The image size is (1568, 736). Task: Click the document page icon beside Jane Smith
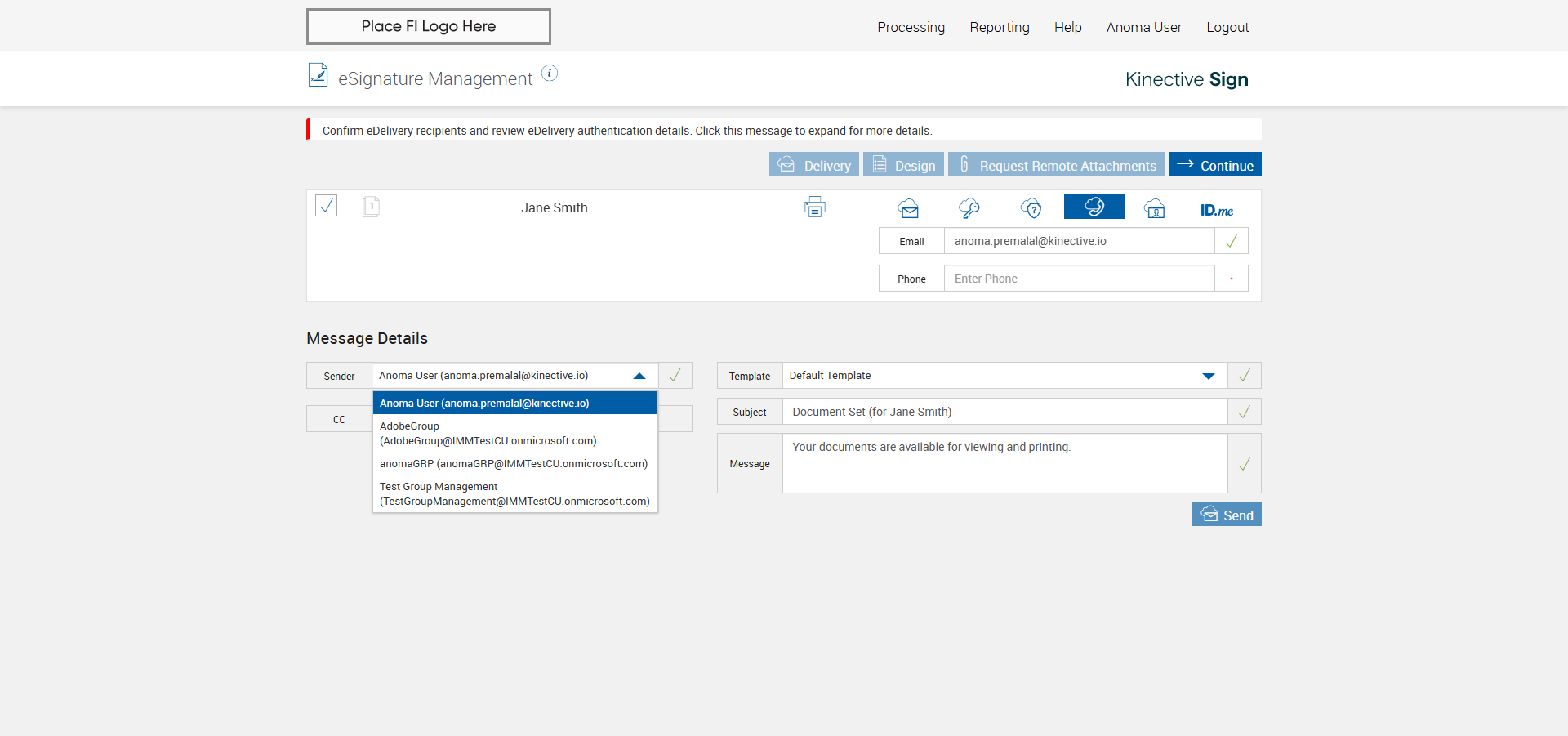tap(371, 207)
